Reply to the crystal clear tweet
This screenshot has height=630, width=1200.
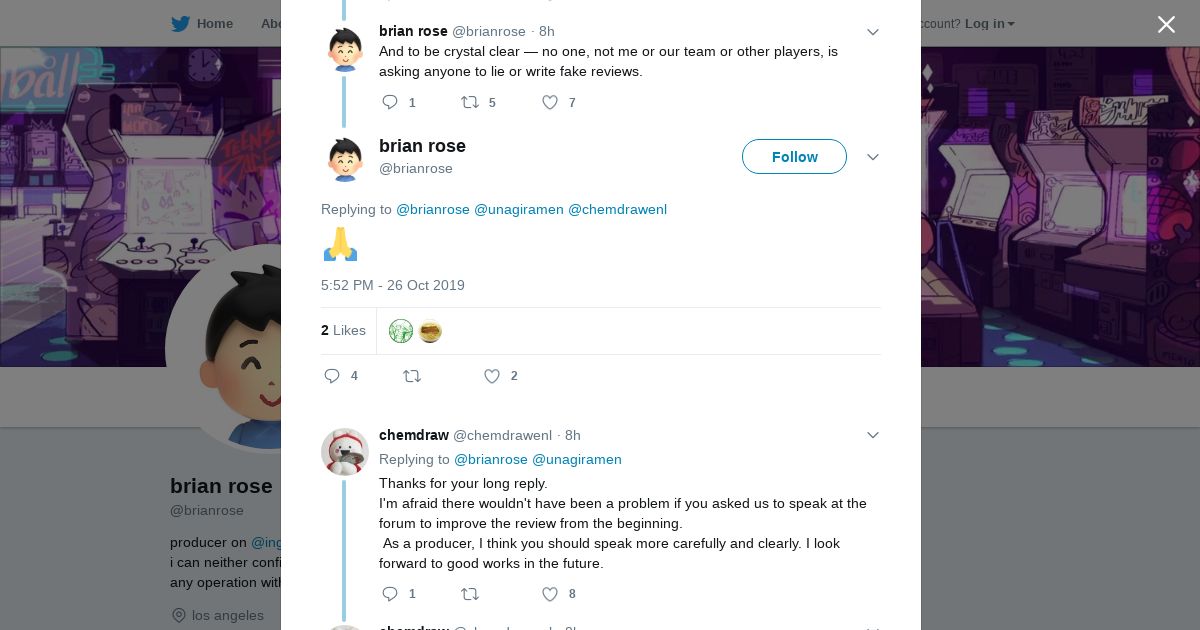pos(391,102)
